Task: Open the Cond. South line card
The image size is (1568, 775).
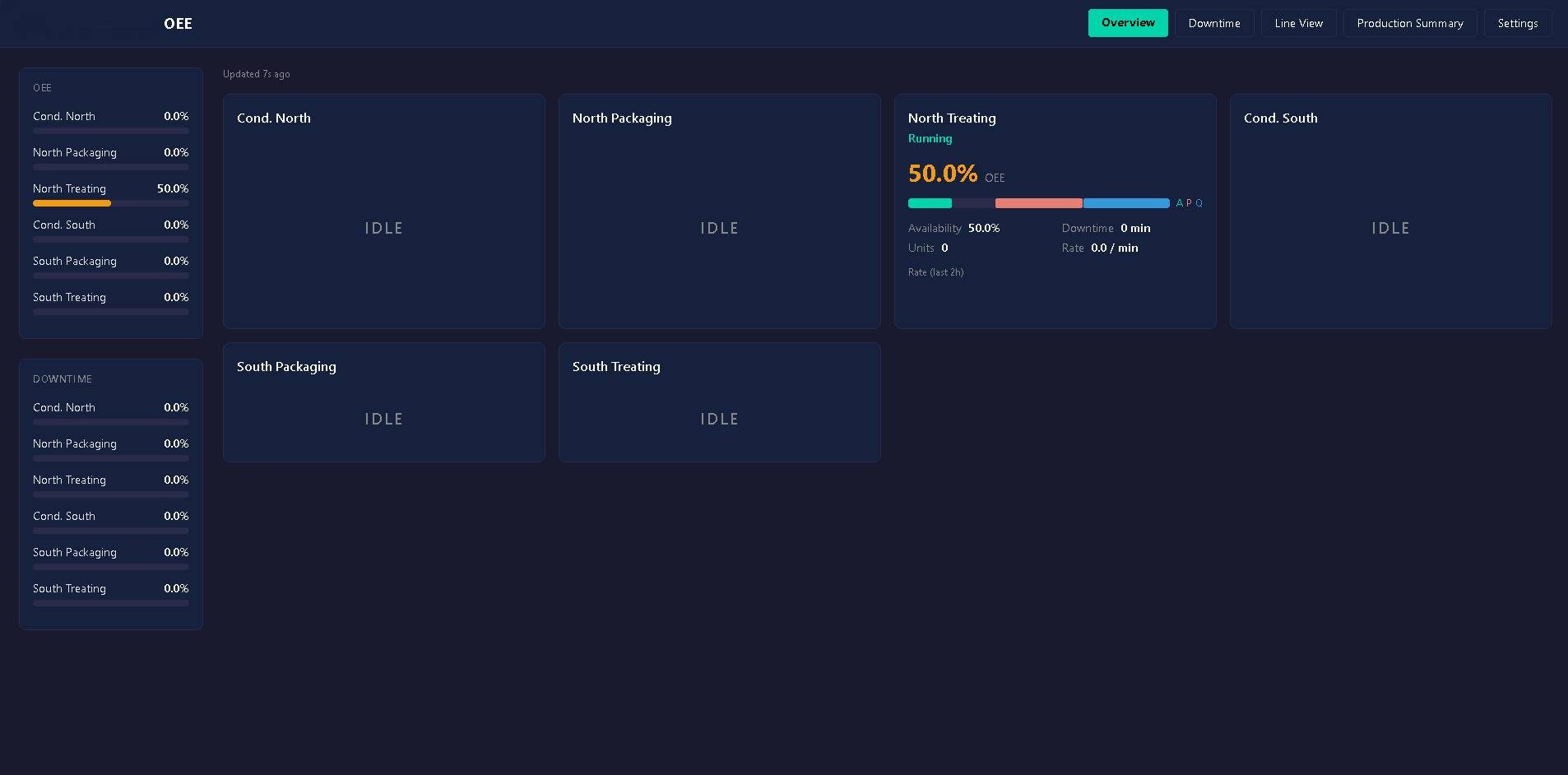Action: point(1391,211)
